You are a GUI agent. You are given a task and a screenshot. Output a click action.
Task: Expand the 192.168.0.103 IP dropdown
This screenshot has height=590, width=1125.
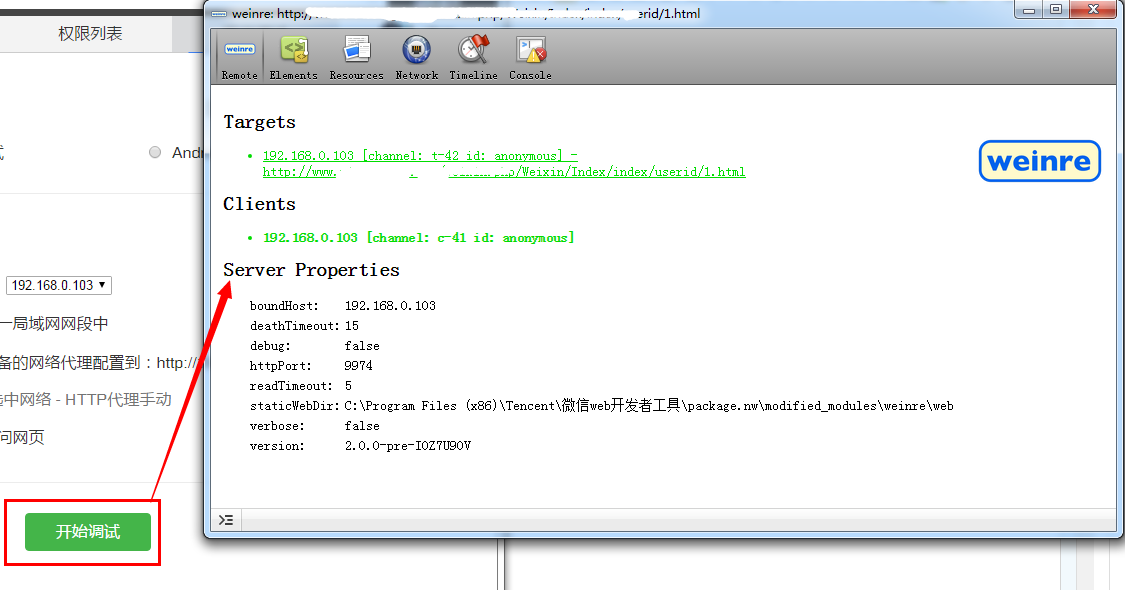coord(59,285)
